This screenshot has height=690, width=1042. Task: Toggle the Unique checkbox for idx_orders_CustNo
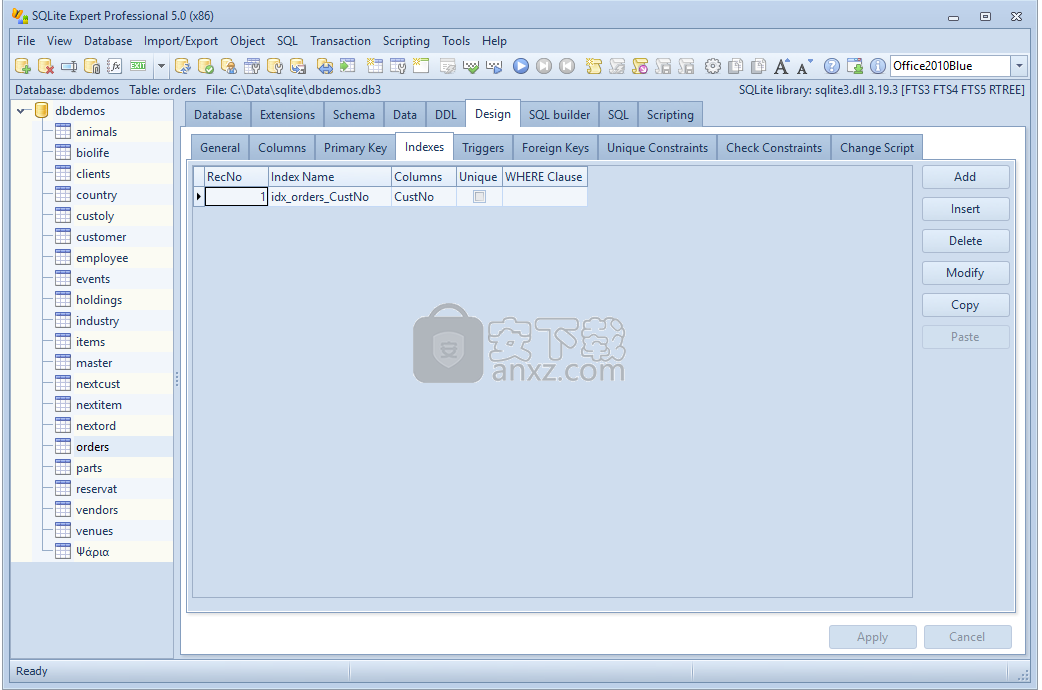pyautogui.click(x=479, y=197)
